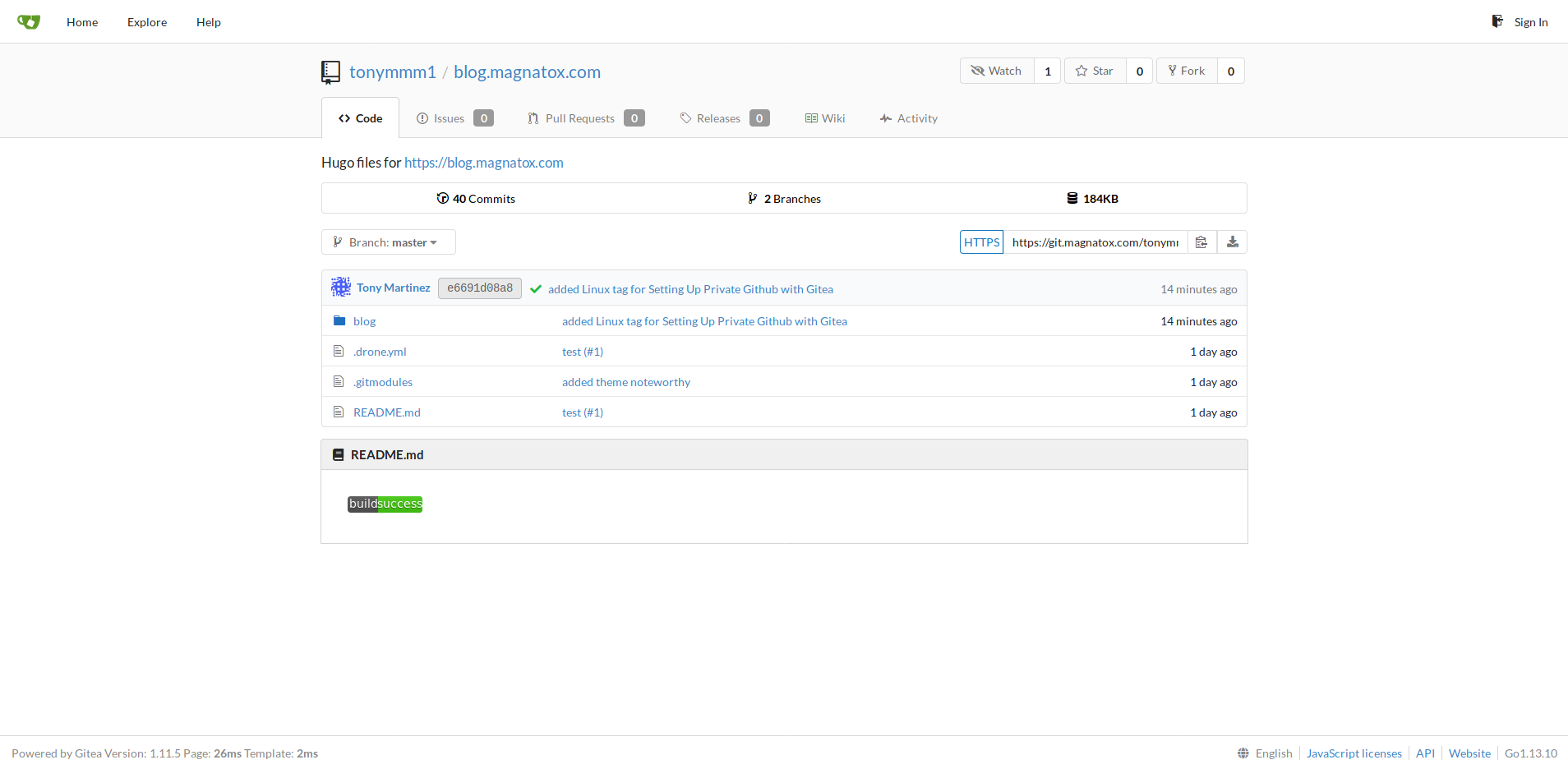View the 2 Branches list
The height and width of the screenshot is (769, 1568).
(x=784, y=199)
